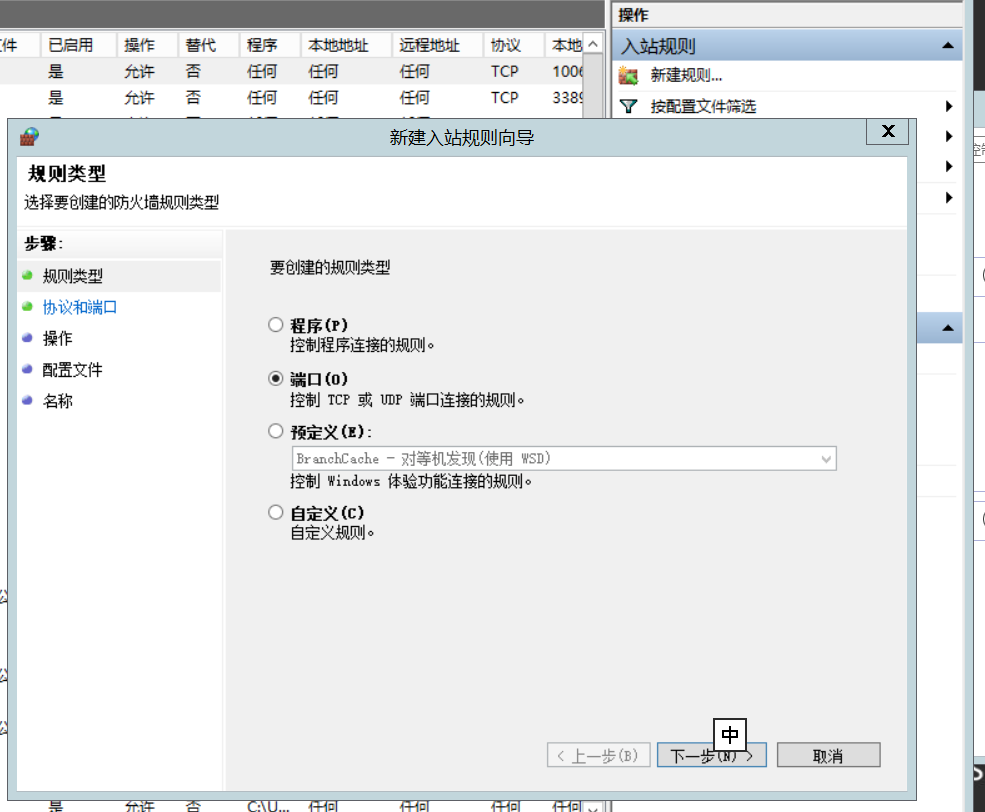
Task: Select the Port (端口) radio option
Action: [x=276, y=378]
